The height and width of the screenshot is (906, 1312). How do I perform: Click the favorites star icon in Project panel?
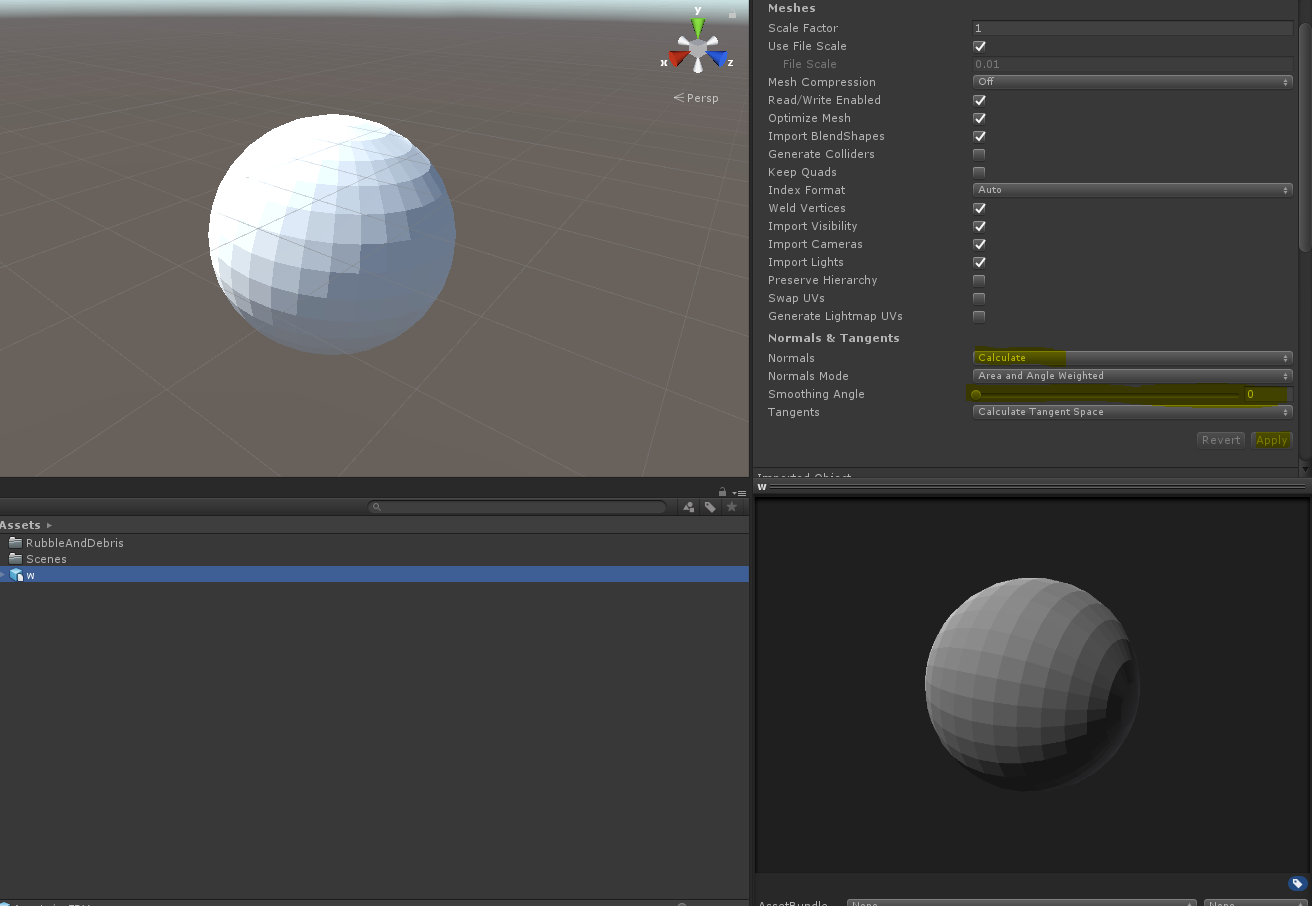[x=732, y=507]
